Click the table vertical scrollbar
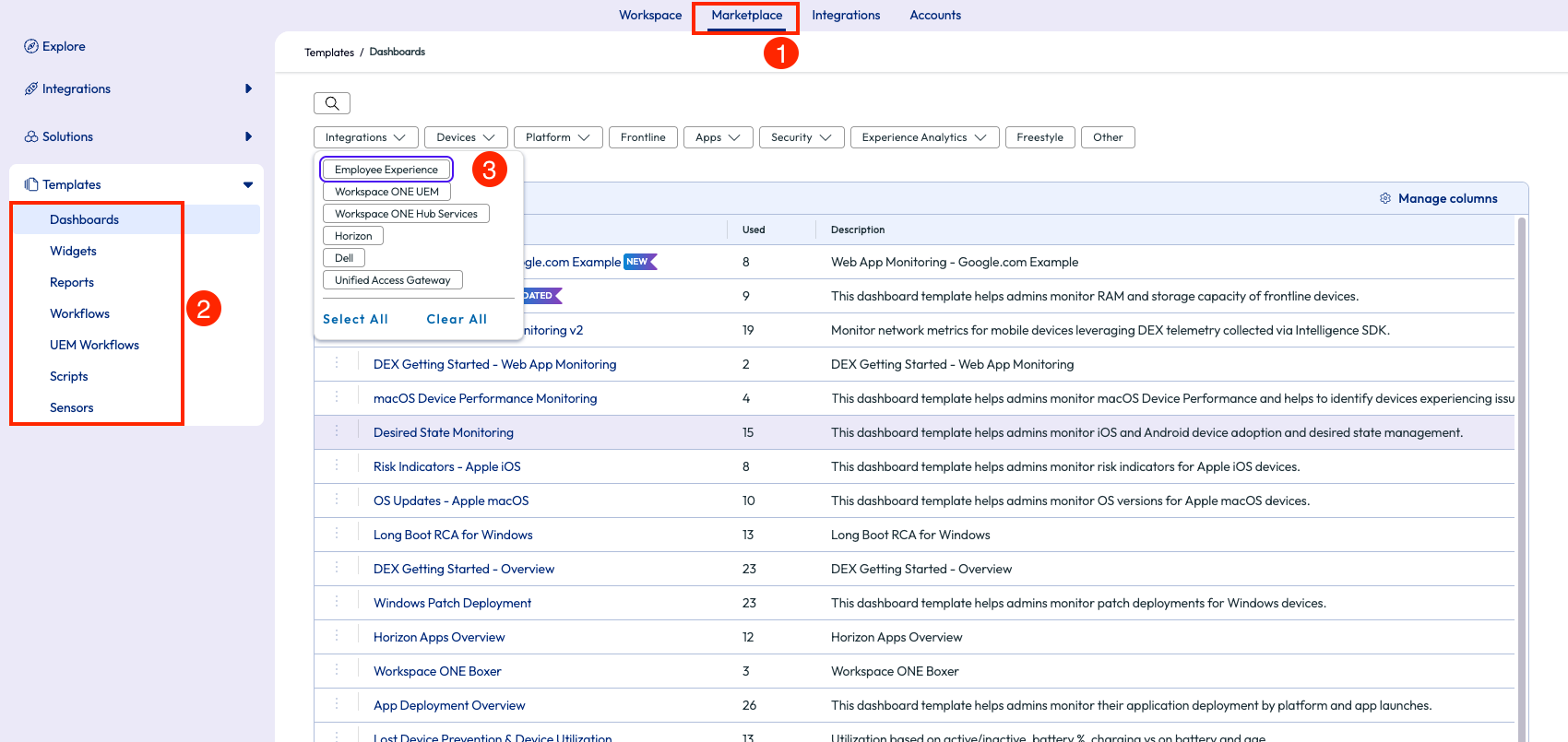The height and width of the screenshot is (742, 1568). pos(1522,461)
